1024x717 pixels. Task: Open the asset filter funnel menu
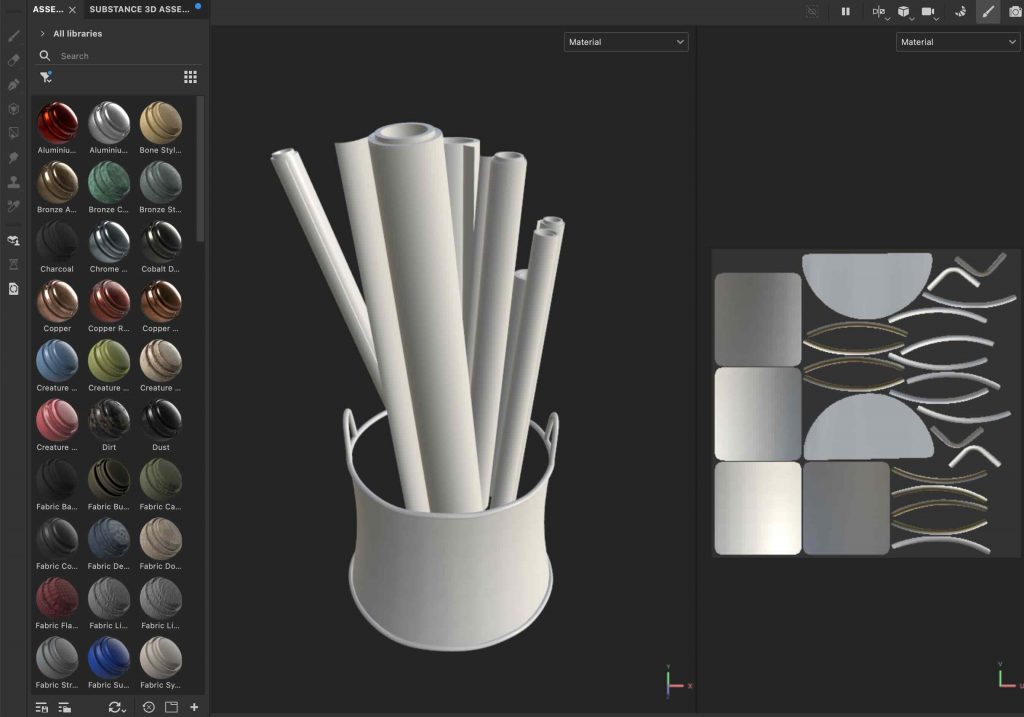pyautogui.click(x=45, y=77)
